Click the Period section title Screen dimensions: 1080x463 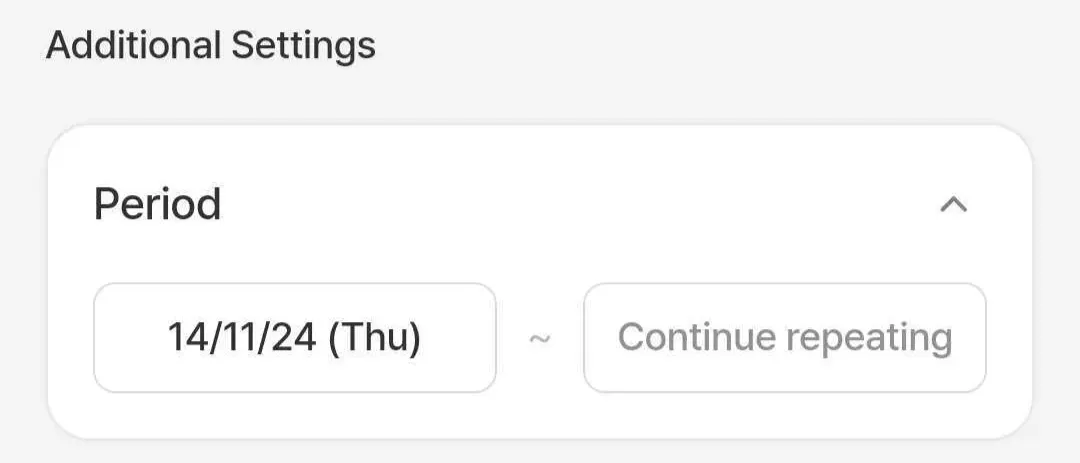(x=157, y=204)
